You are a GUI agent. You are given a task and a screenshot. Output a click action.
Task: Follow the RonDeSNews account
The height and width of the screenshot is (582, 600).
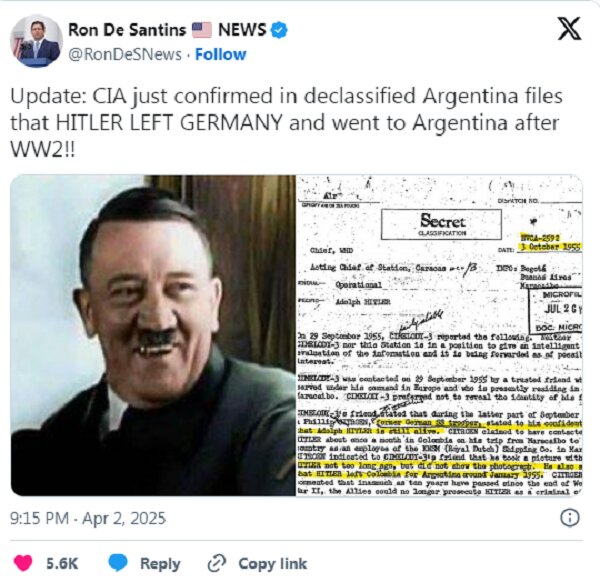pyautogui.click(x=220, y=54)
